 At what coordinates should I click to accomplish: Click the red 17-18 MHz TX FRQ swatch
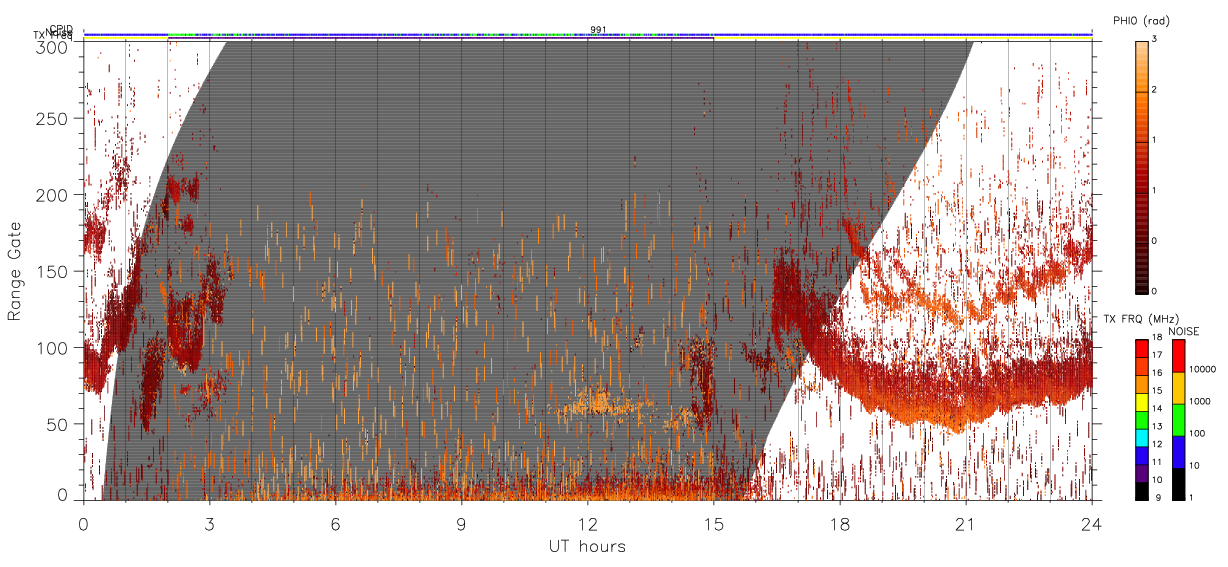[x=1141, y=349]
